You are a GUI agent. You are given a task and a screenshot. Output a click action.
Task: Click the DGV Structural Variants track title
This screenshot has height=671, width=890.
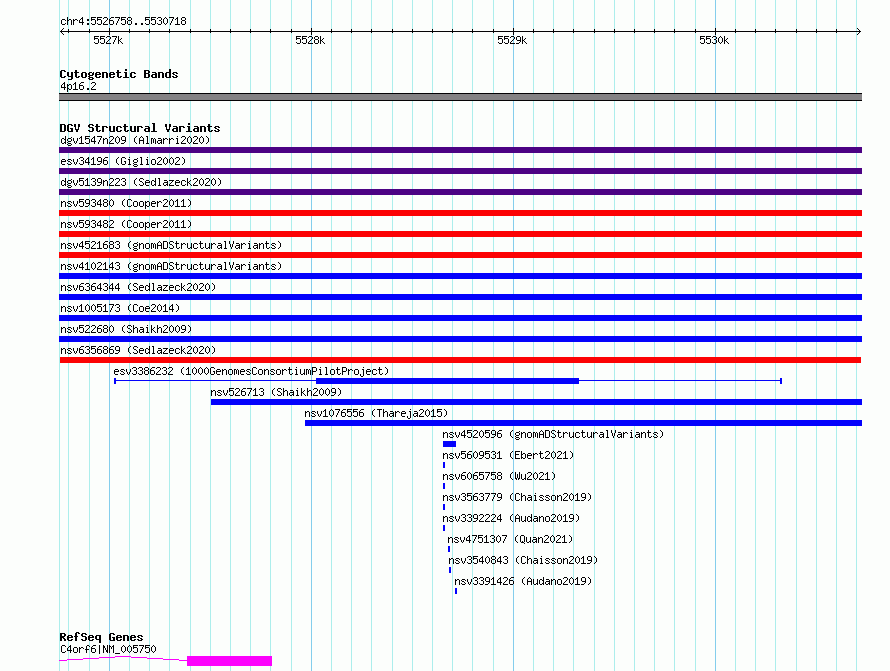click(140, 128)
